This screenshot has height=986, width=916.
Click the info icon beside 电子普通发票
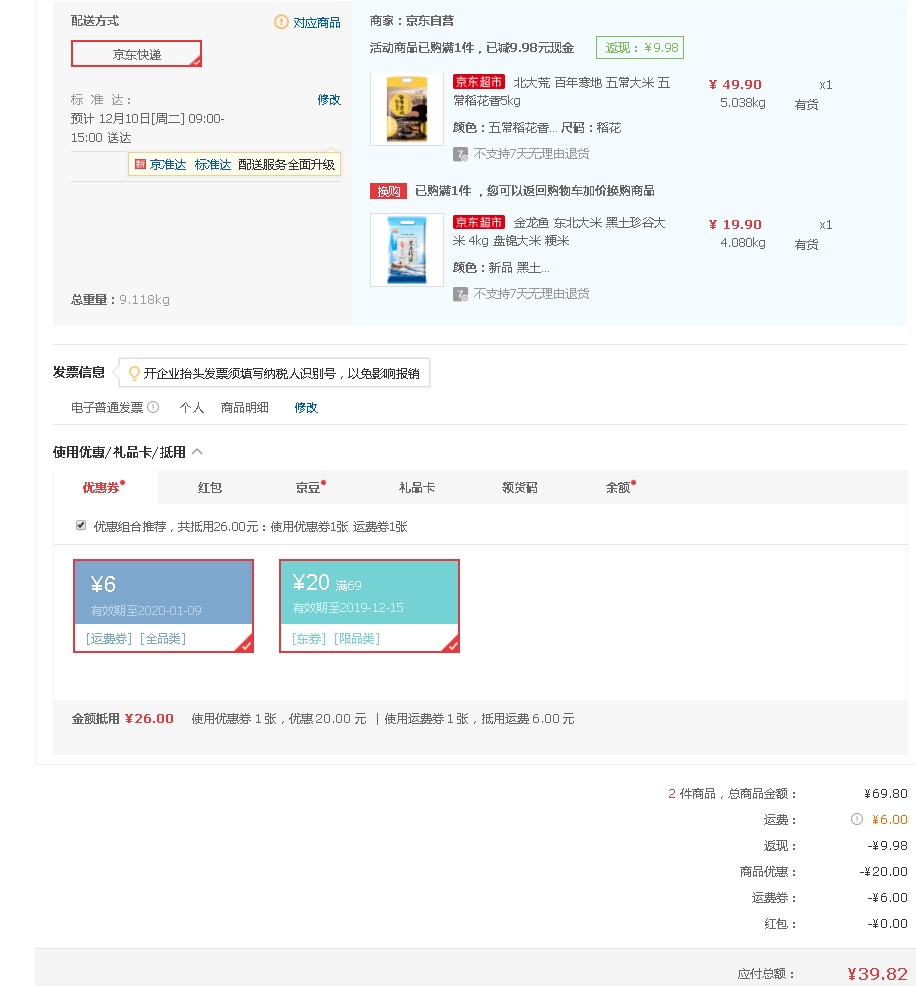153,407
